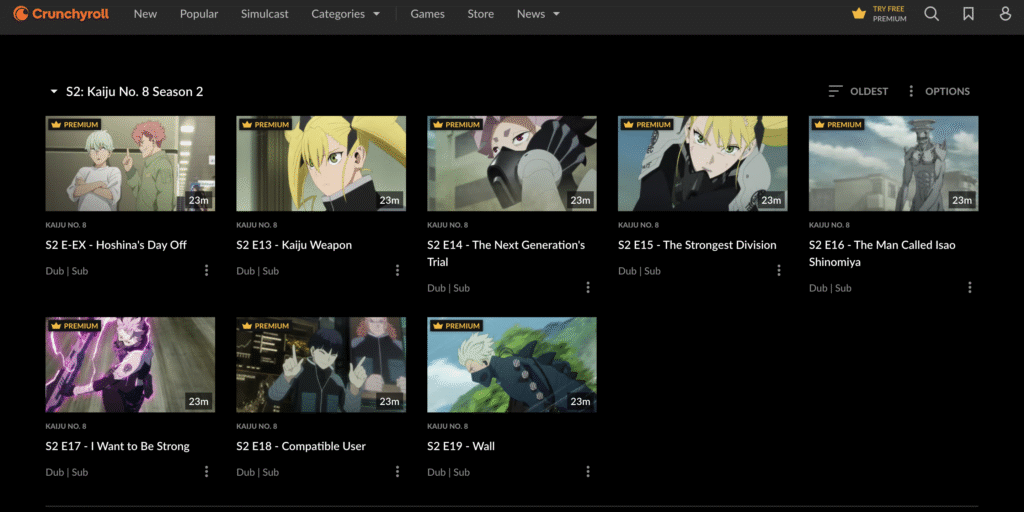
Task: Open episode title S2 E-EX - Hoshina's Day Off
Action: [x=116, y=245]
